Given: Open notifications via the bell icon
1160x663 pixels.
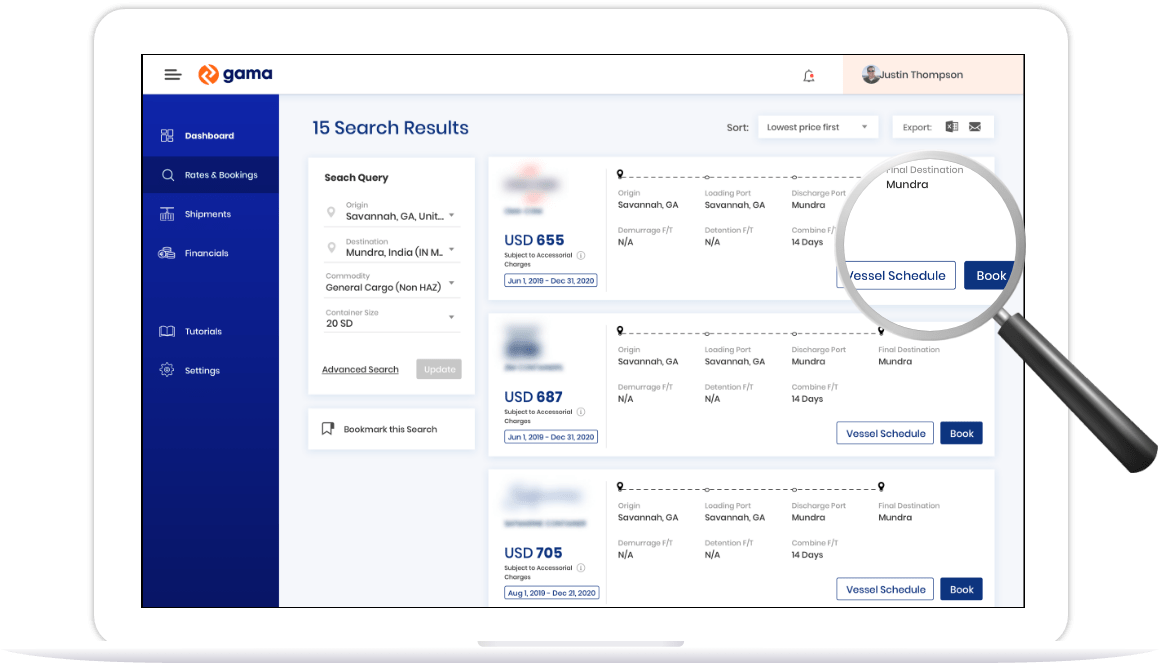Looking at the screenshot, I should [x=808, y=74].
